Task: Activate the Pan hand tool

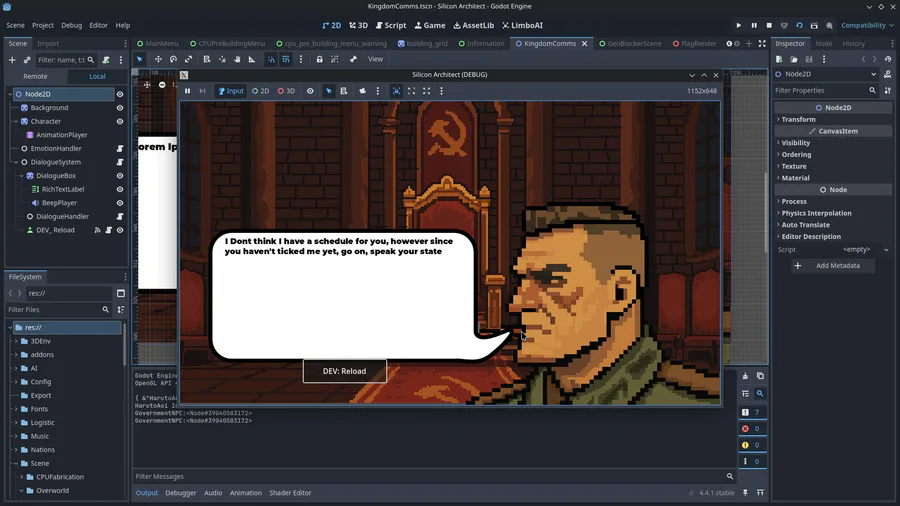Action: tap(237, 59)
